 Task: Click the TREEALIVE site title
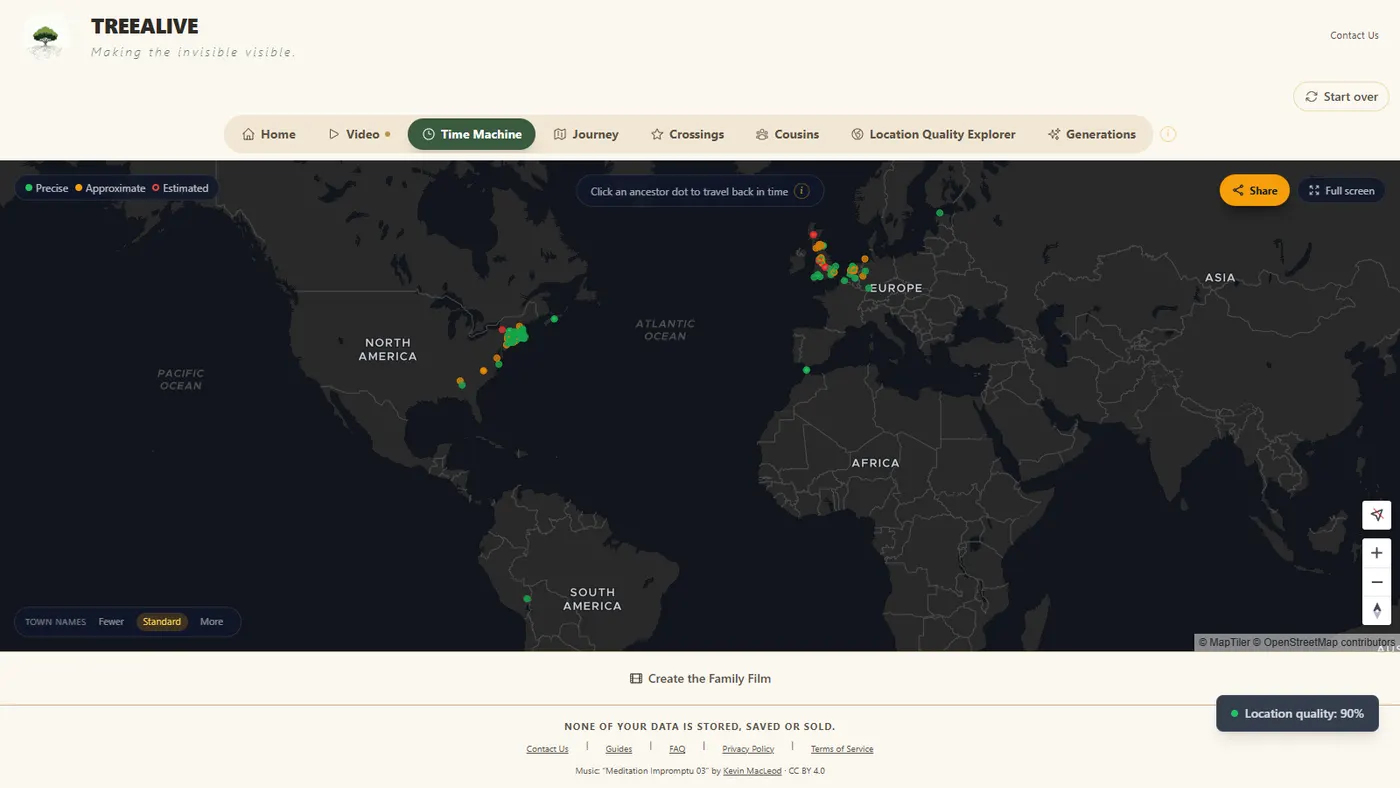click(144, 26)
